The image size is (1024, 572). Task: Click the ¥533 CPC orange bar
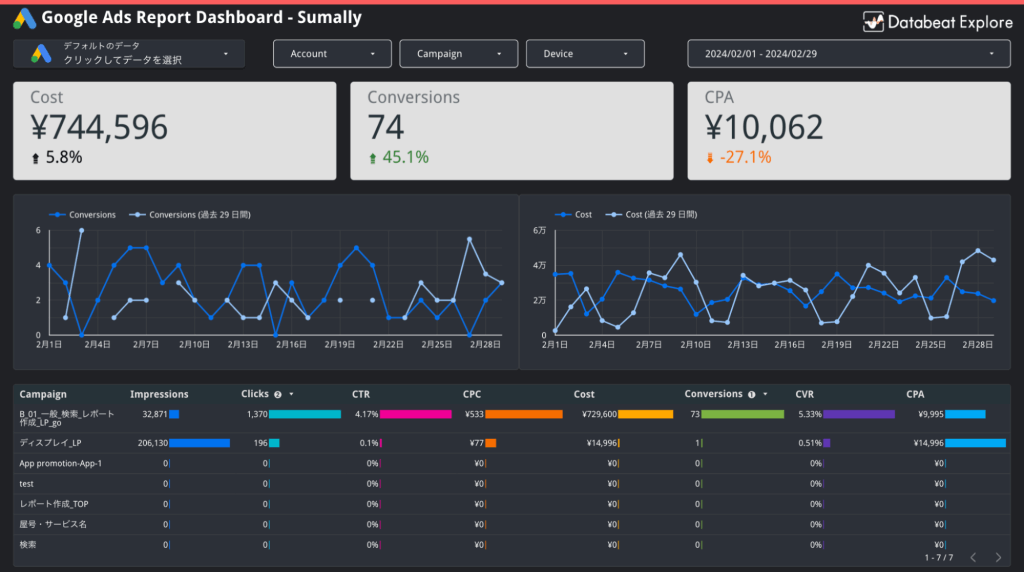click(x=524, y=414)
